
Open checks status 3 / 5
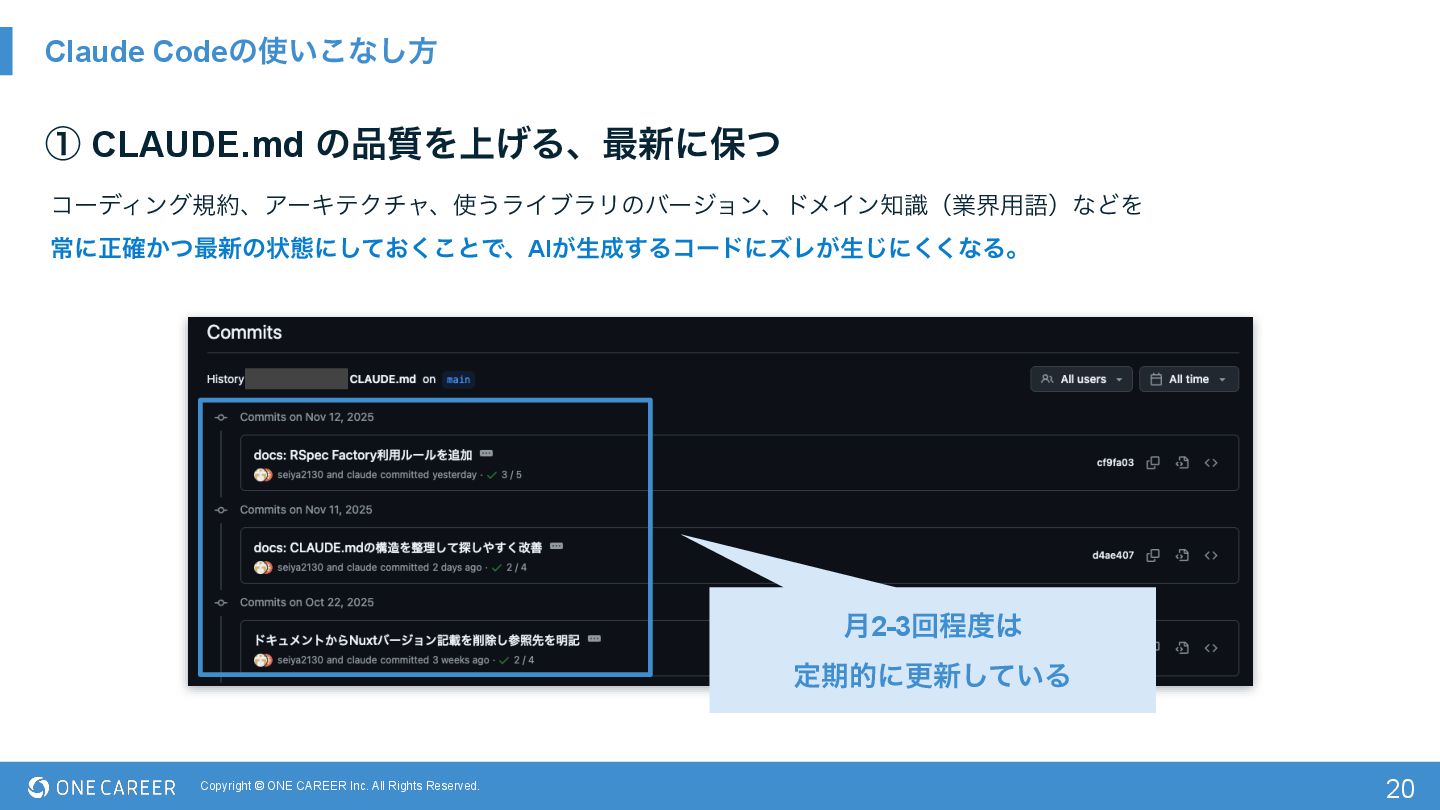506,475
